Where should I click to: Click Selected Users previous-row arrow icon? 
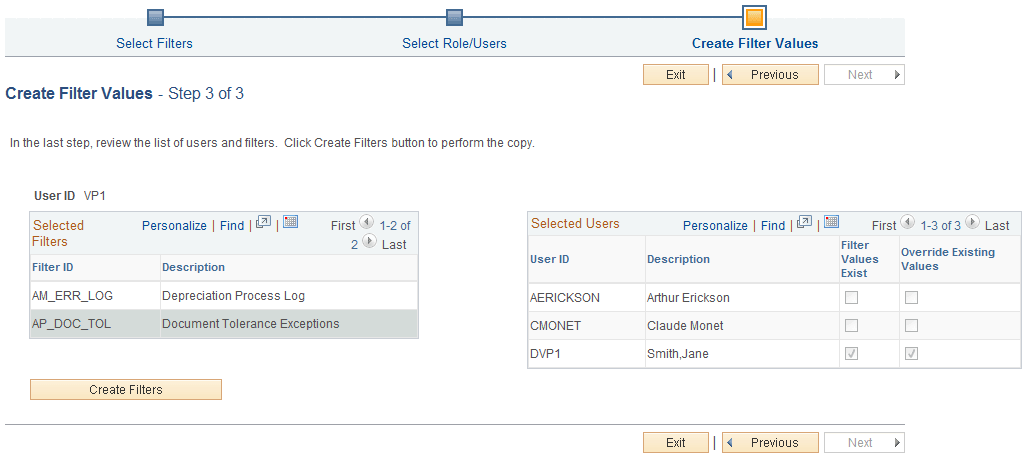pos(907,223)
